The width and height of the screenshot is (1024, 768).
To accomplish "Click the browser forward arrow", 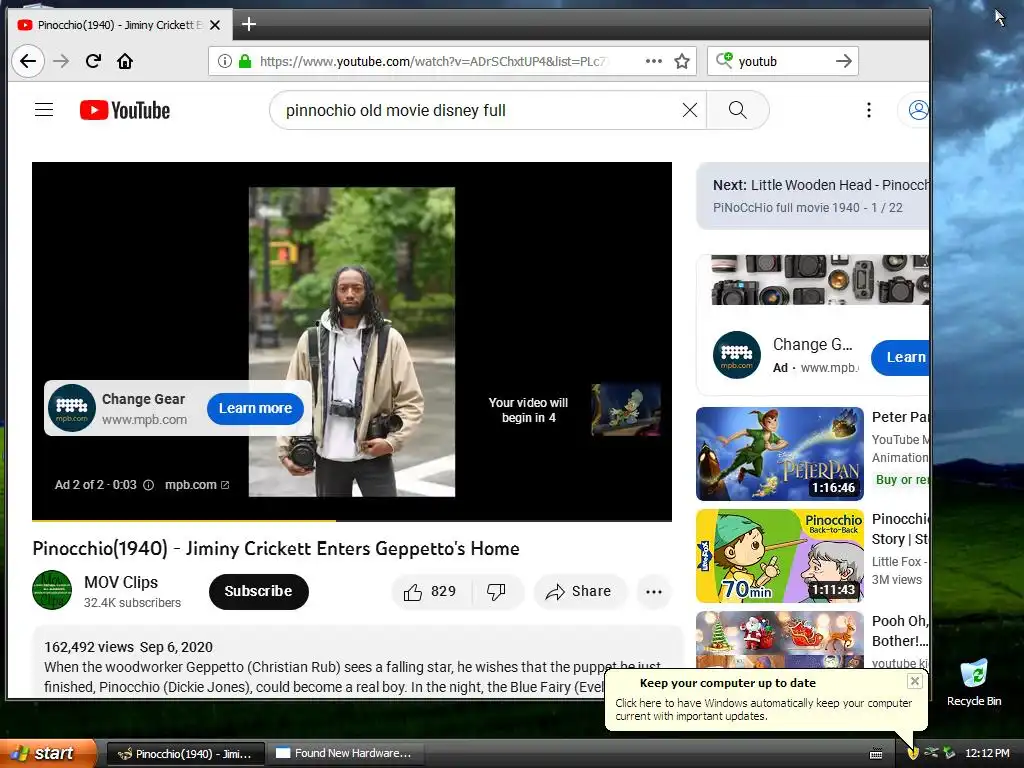I will 61,61.
